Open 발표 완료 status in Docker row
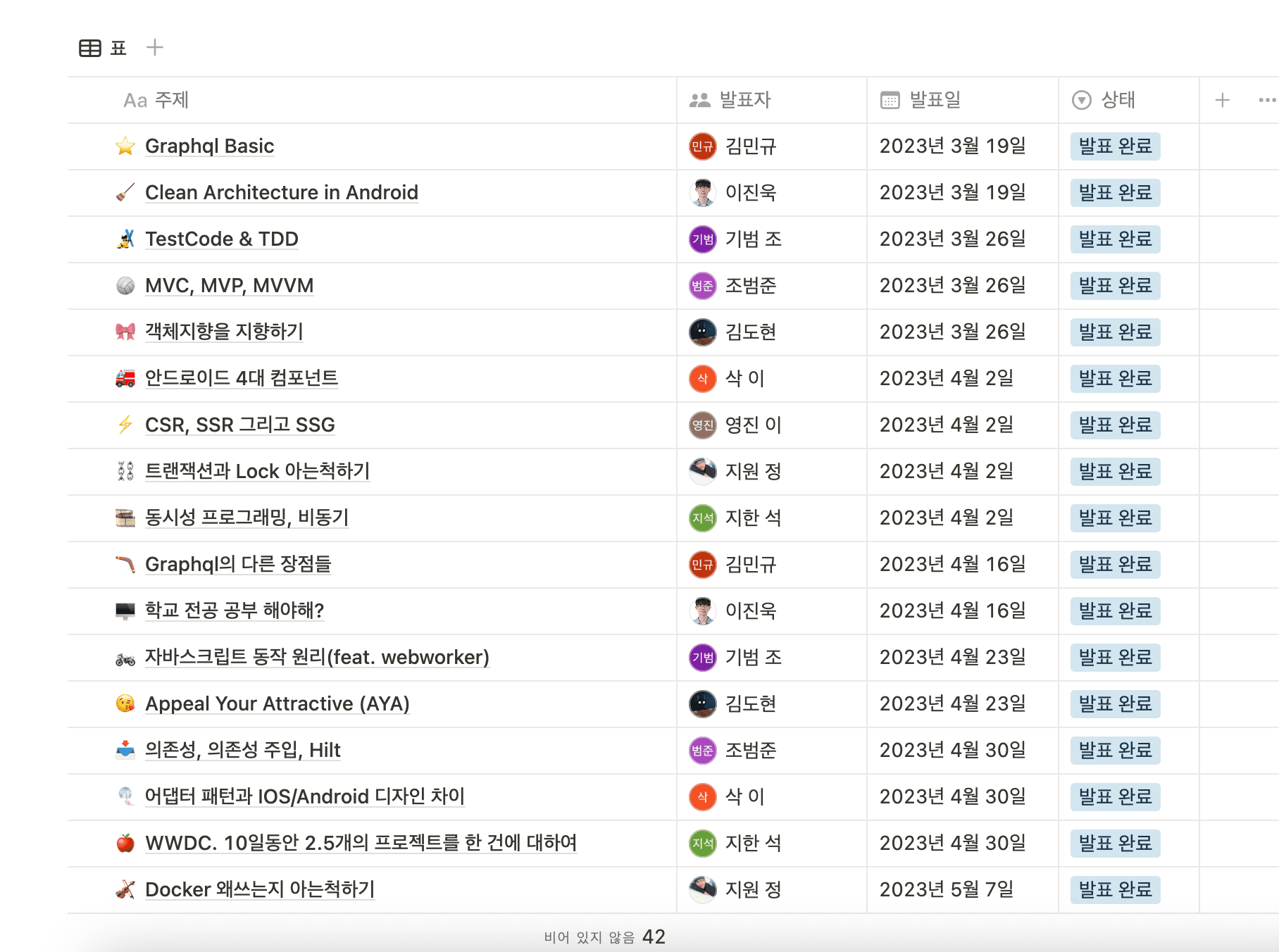The width and height of the screenshot is (1279, 952). [1116, 889]
